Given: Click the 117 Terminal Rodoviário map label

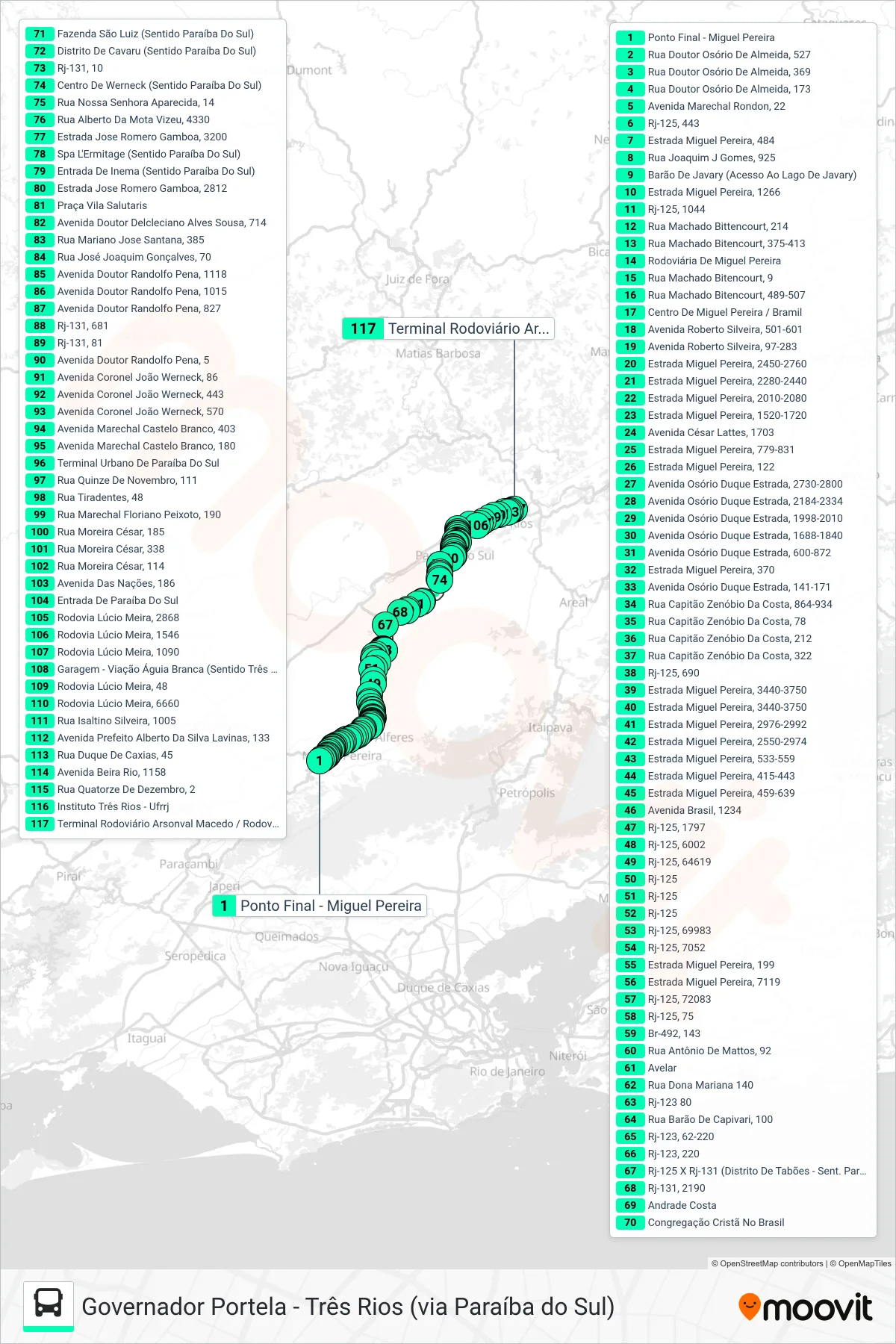Looking at the screenshot, I should [448, 329].
